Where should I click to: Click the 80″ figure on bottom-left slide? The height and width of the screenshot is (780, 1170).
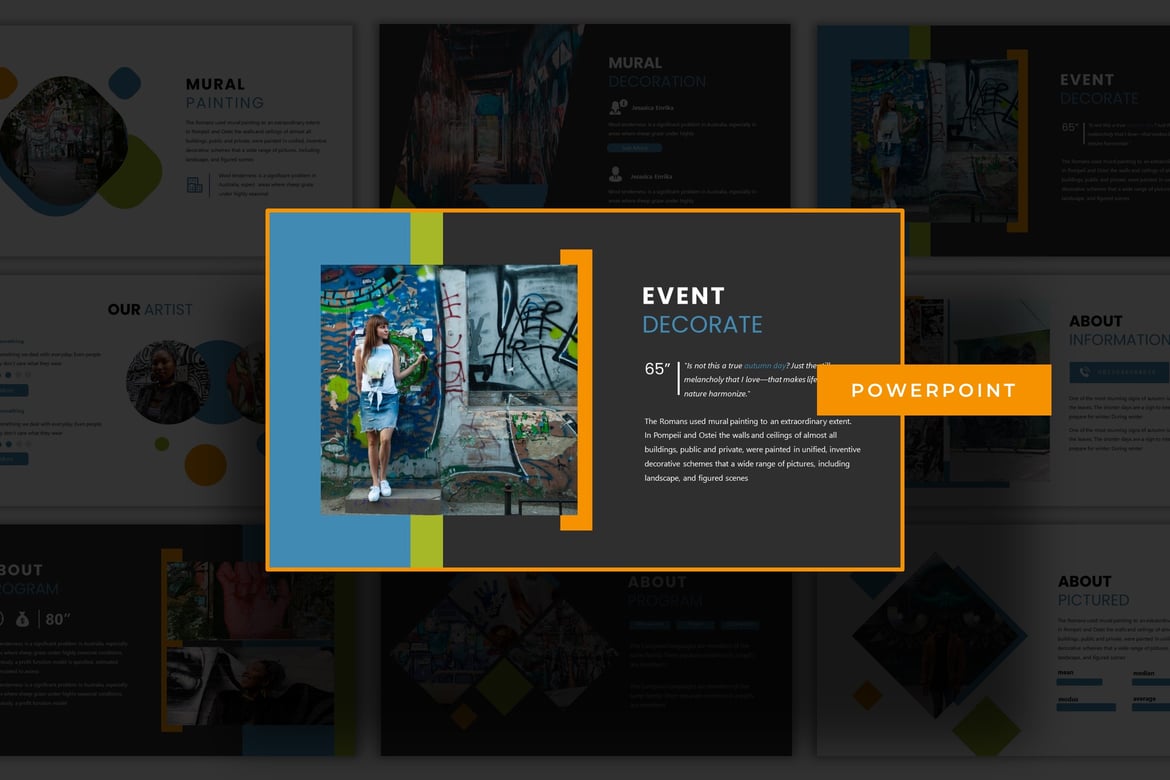click(57, 620)
